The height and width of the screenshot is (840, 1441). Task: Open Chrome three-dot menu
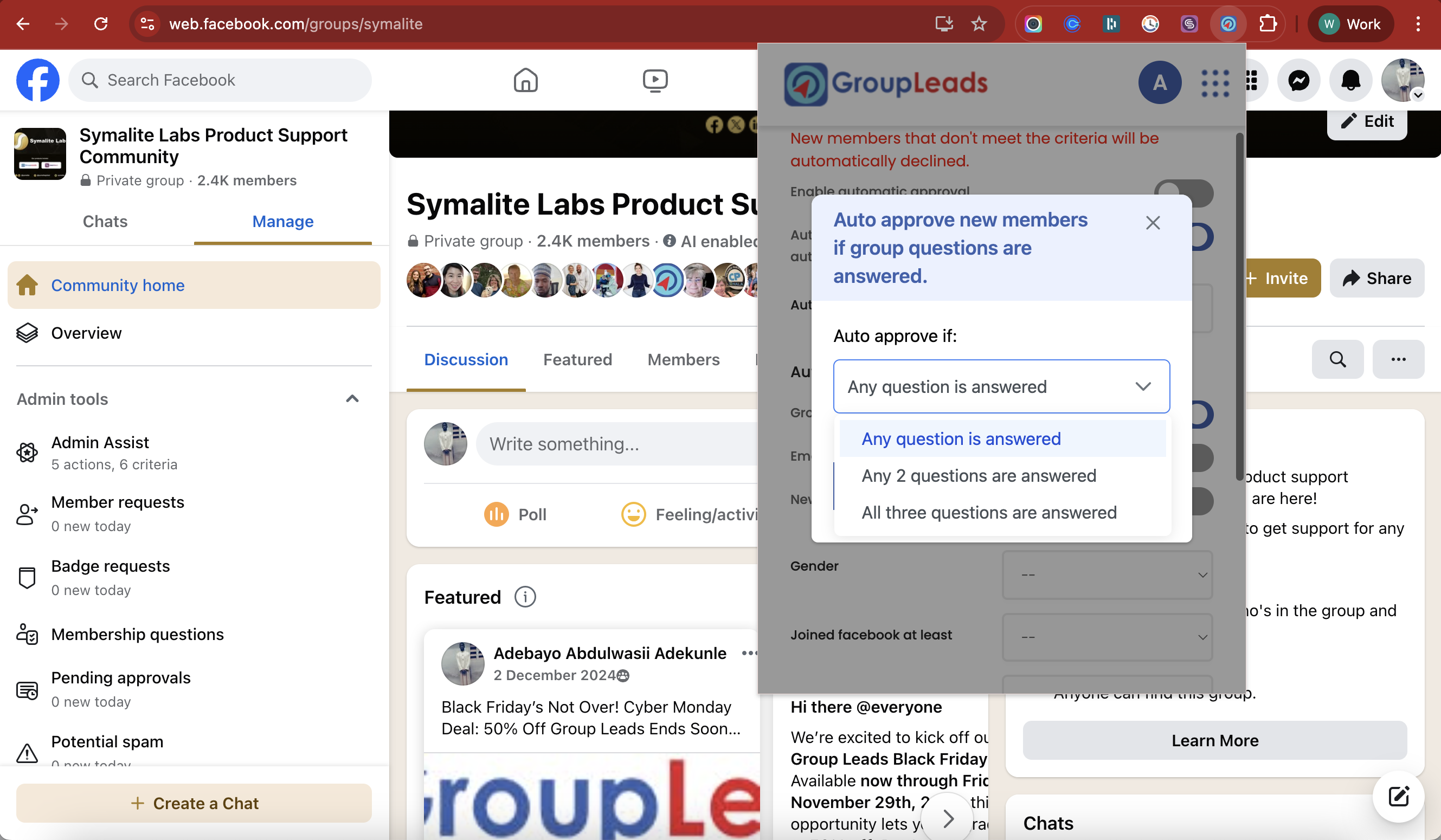[1418, 24]
